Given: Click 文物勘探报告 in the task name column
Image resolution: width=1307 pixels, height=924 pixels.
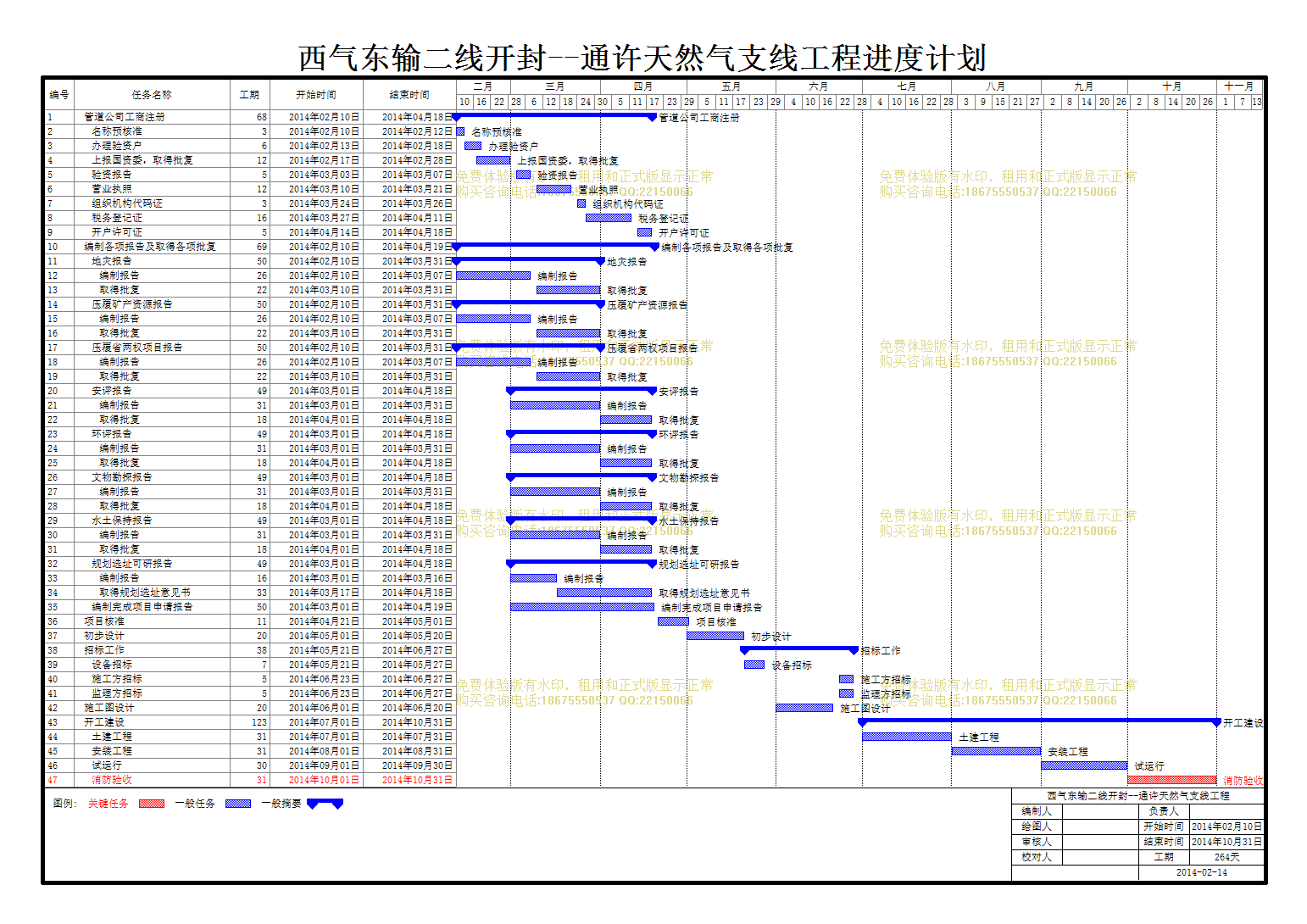Looking at the screenshot, I should pyautogui.click(x=122, y=477).
